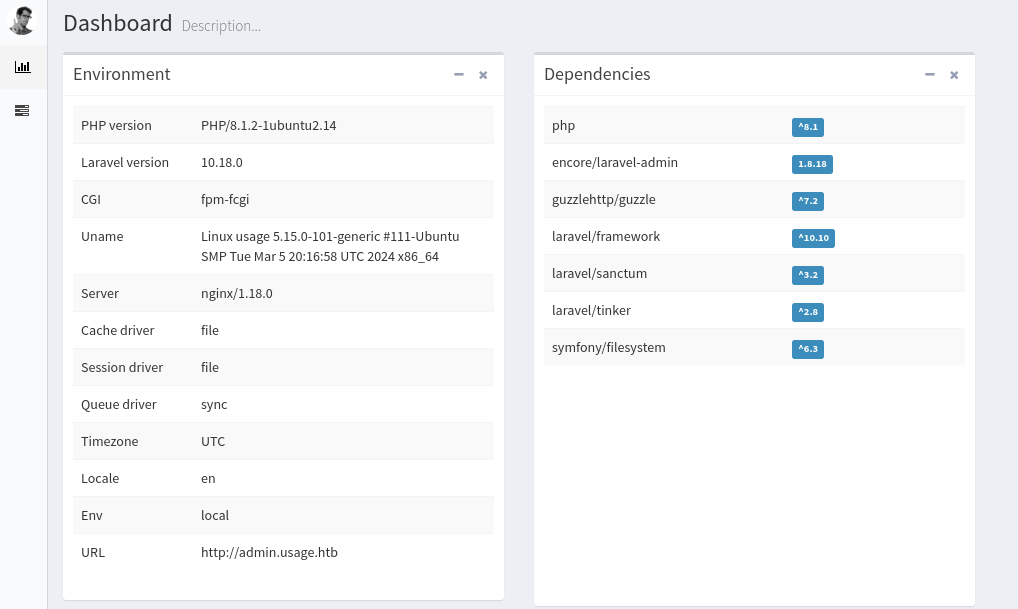Click the encore/laravel-admin dependency name
This screenshot has height=609, width=1018.
615,162
